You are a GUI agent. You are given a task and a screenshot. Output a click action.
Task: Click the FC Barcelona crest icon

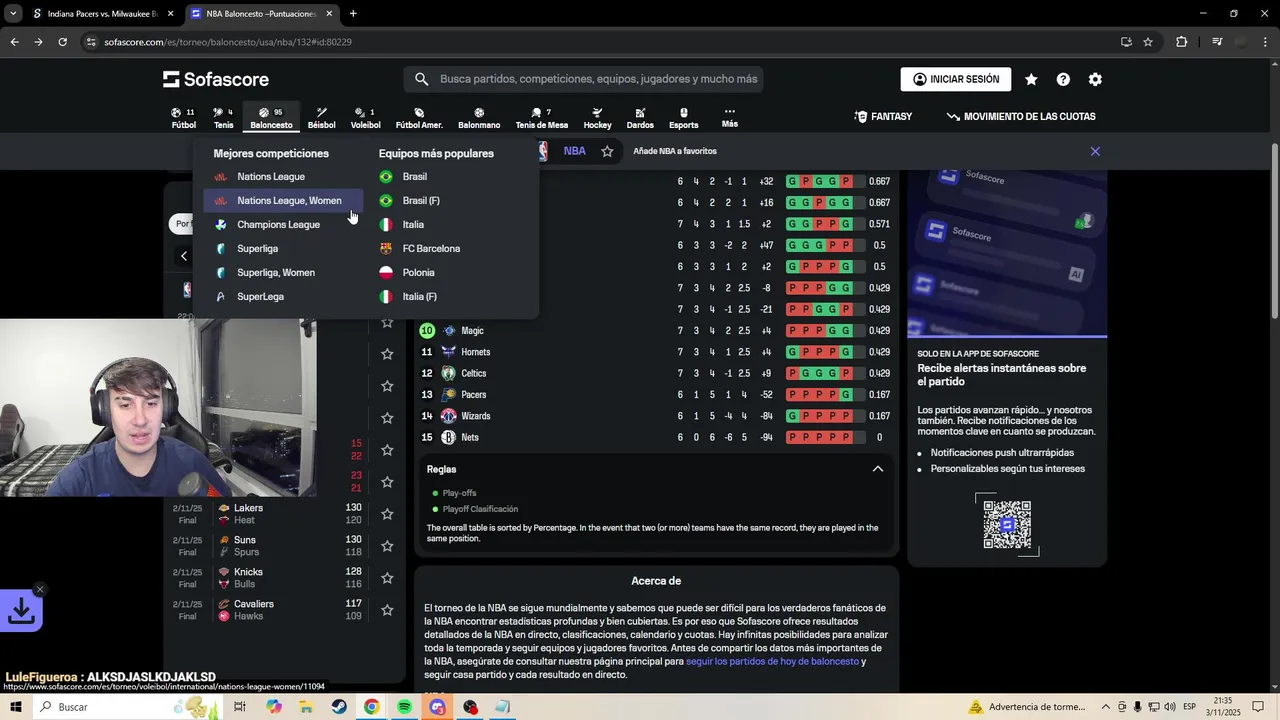point(386,248)
